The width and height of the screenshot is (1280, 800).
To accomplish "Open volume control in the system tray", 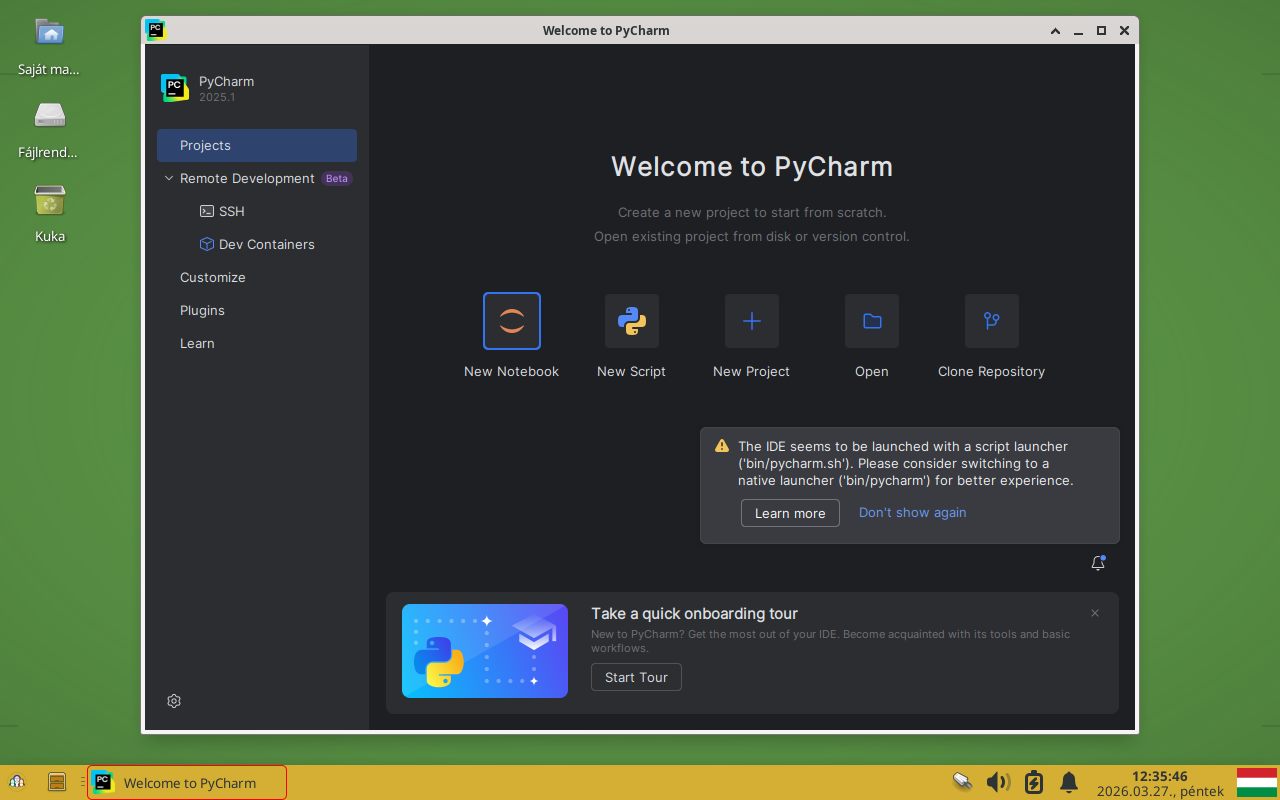I will [997, 781].
